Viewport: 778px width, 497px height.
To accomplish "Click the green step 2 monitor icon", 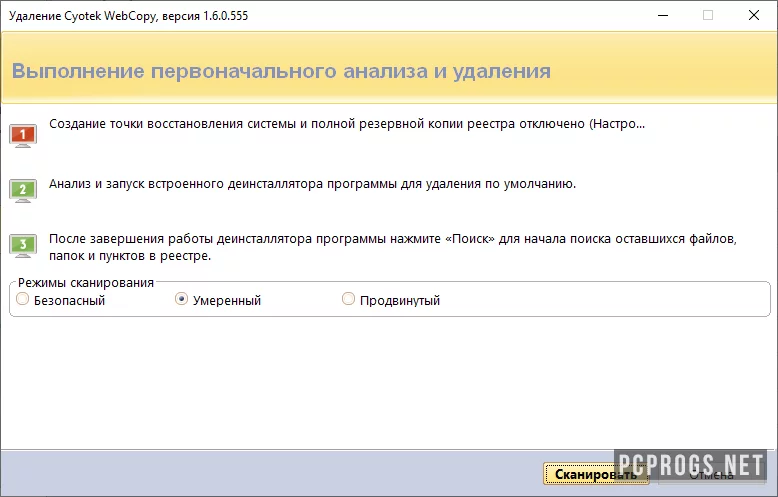I will coord(23,191).
